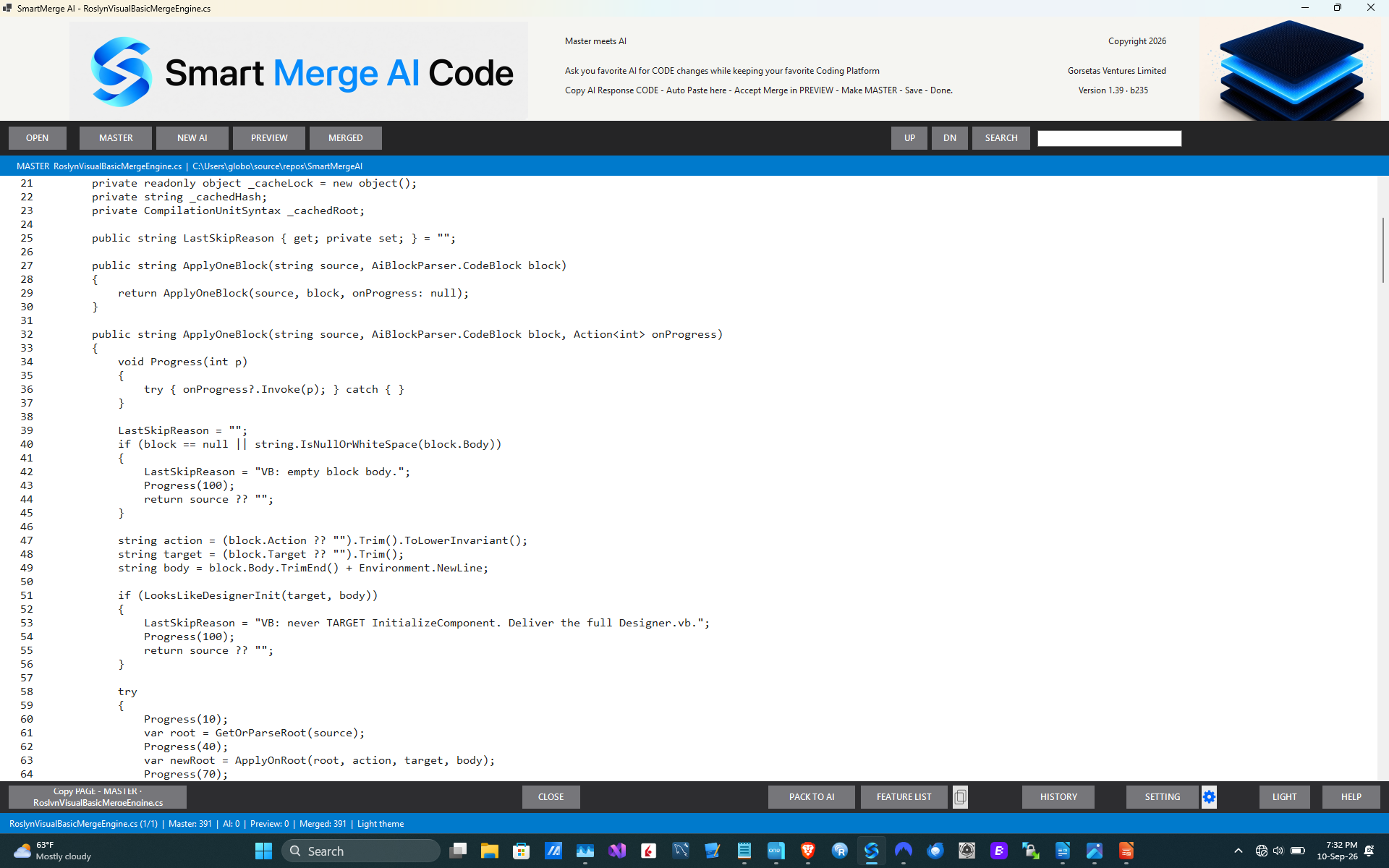
Task: Show hidden system tray icons
Action: 1238,851
